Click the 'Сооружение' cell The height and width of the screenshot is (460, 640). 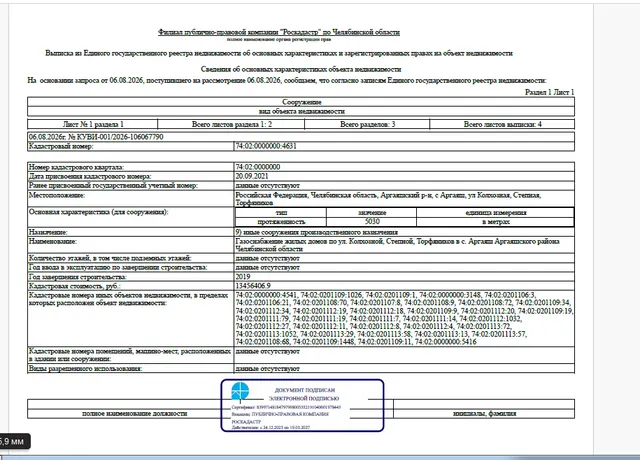pos(301,102)
